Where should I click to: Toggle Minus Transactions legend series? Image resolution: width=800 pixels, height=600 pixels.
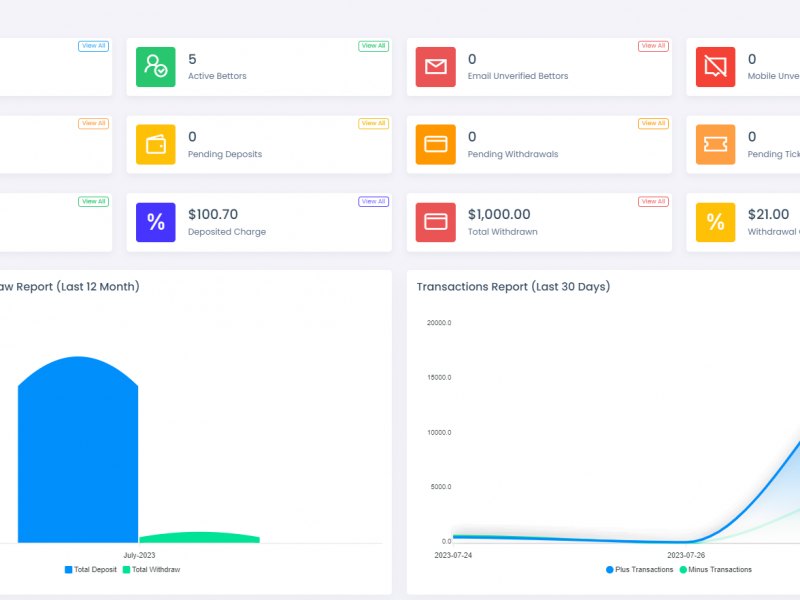coord(716,569)
